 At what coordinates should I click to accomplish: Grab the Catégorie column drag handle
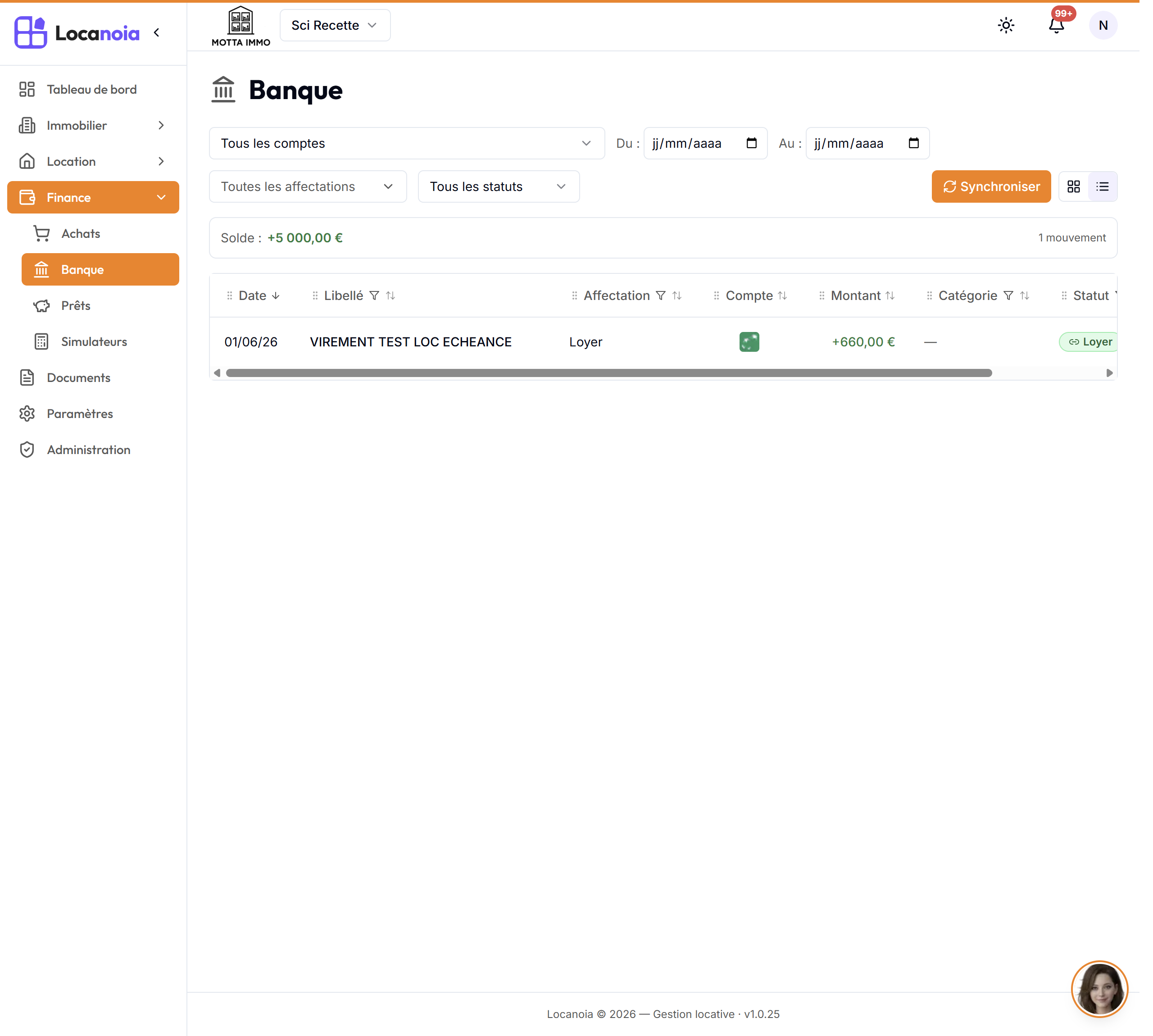929,296
